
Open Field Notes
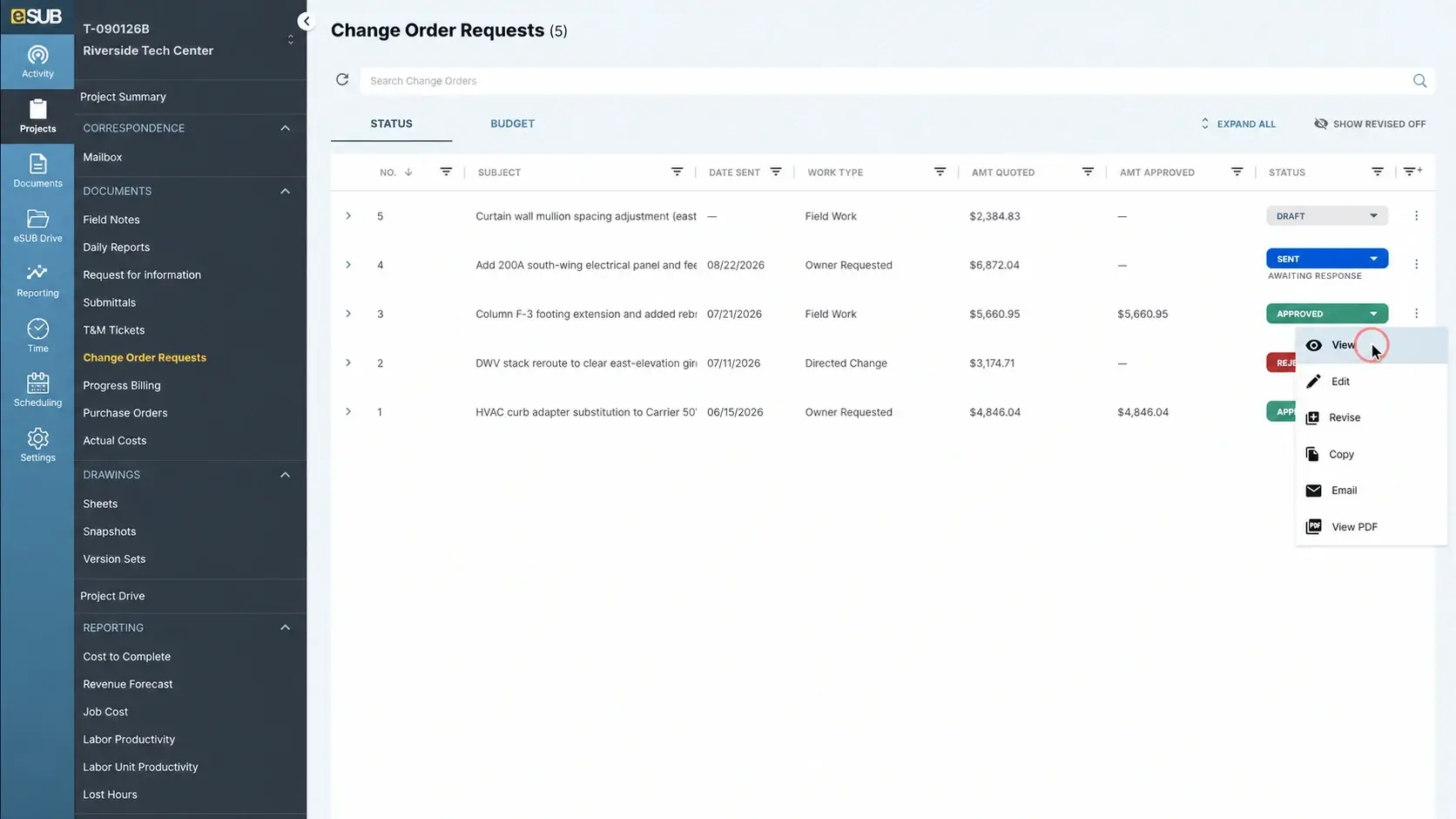coord(111,220)
